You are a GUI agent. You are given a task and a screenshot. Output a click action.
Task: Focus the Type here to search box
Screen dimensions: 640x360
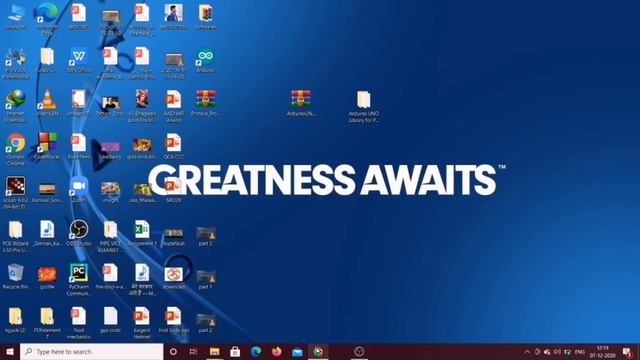[x=91, y=351]
